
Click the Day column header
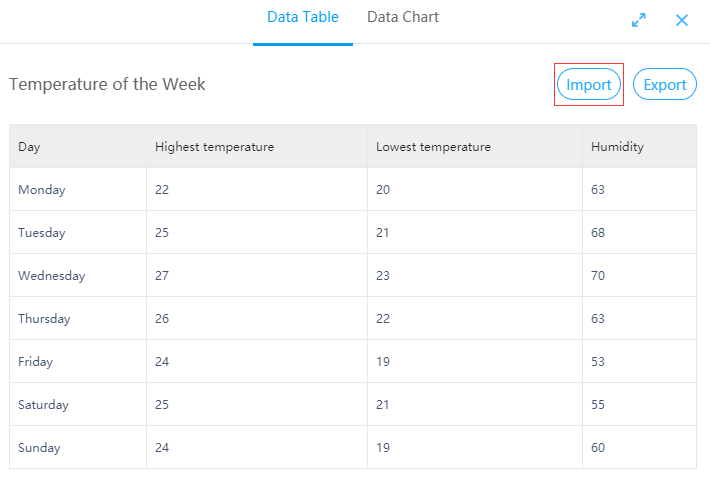click(x=78, y=146)
